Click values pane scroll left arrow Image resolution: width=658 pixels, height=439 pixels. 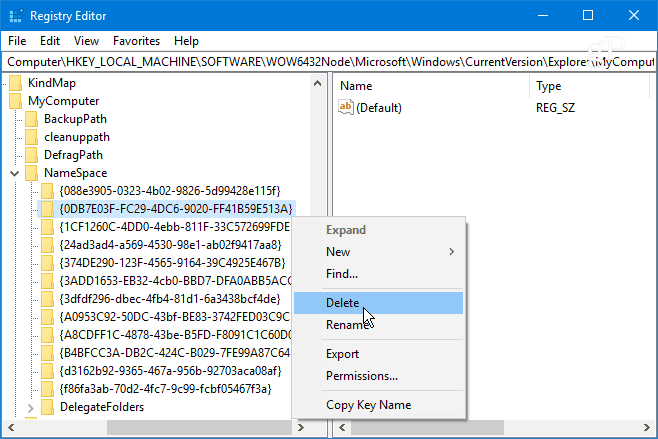pos(342,428)
